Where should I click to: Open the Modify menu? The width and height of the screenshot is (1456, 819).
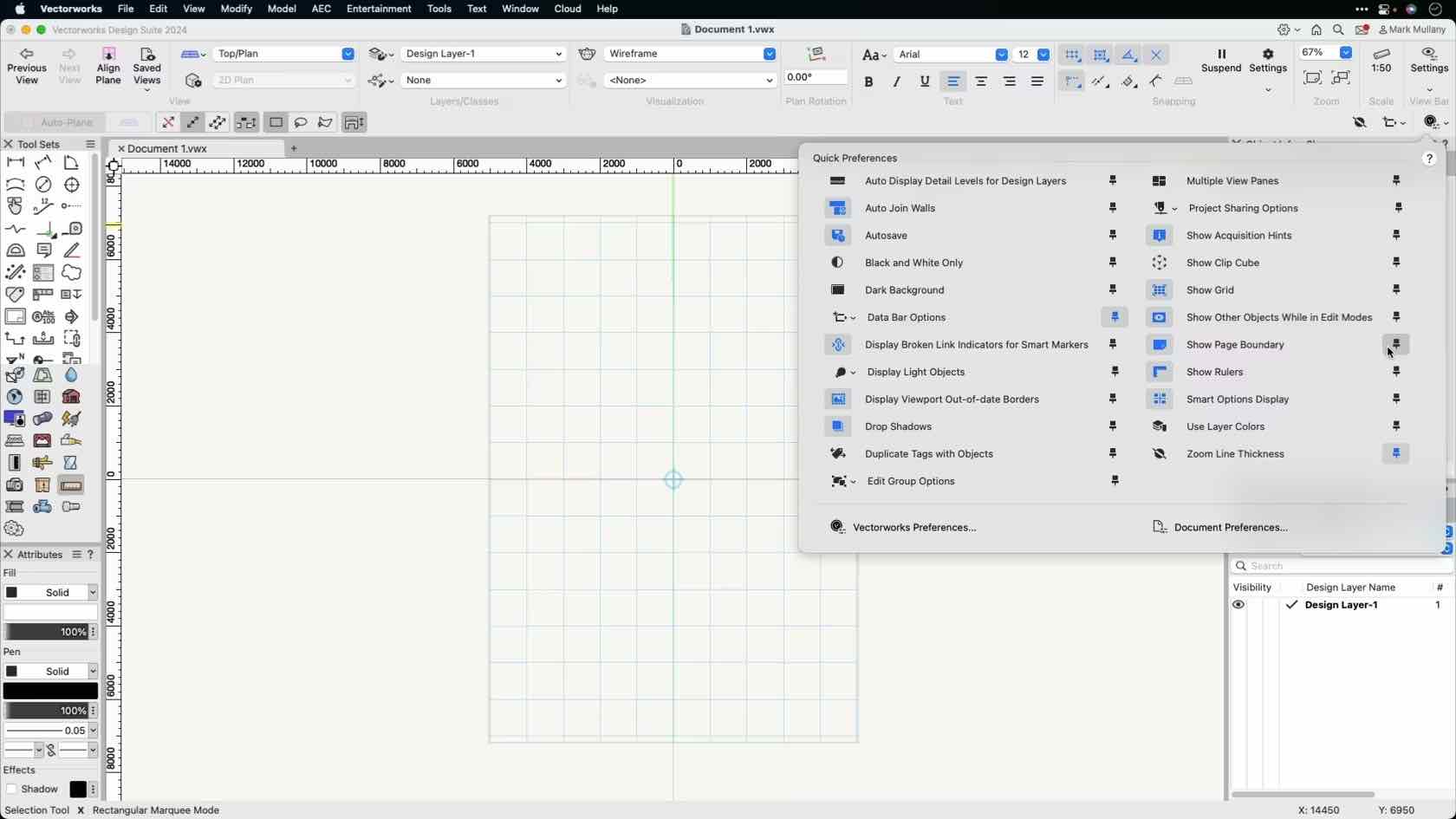point(236,9)
